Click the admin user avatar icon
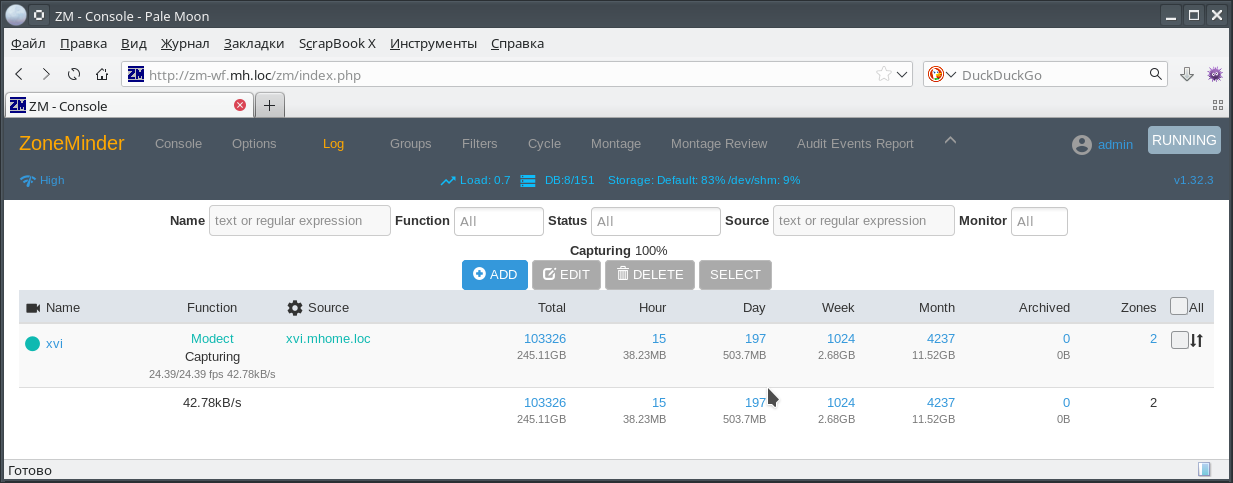Screen dimensions: 1233x483 (x=1081, y=145)
